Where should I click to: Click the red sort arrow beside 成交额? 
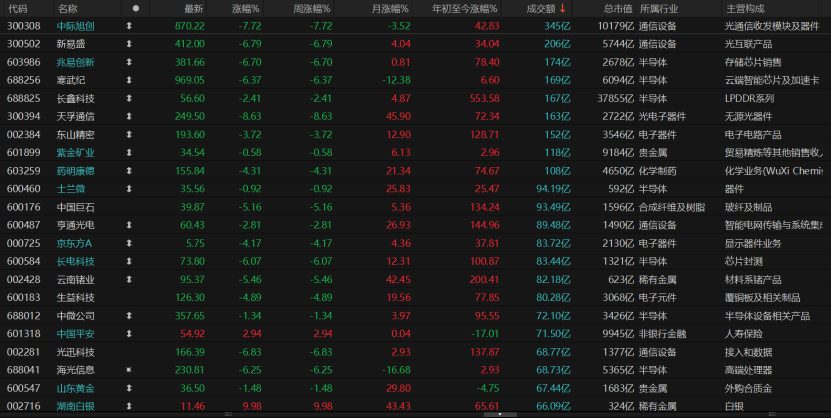coord(563,8)
